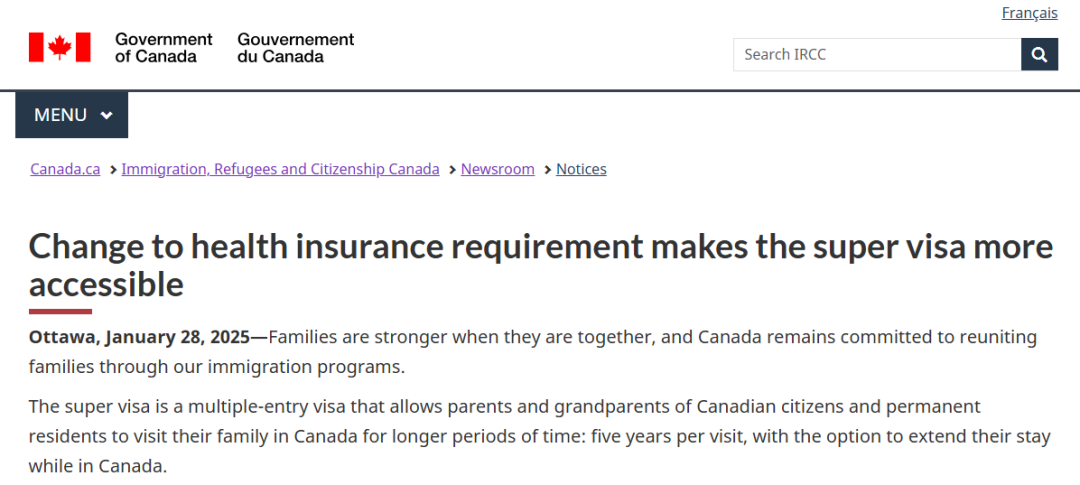Screen dimensions: 1080x485
Task: Click the super visa article heading
Action: point(541,265)
